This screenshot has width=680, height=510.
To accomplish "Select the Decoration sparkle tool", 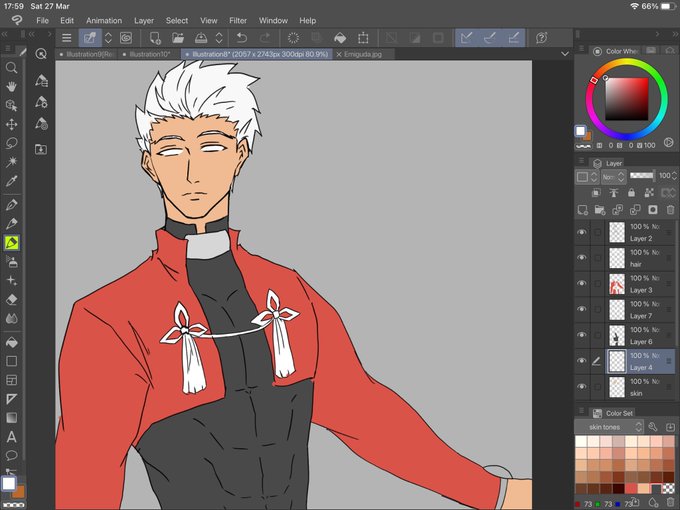I will click(11, 281).
